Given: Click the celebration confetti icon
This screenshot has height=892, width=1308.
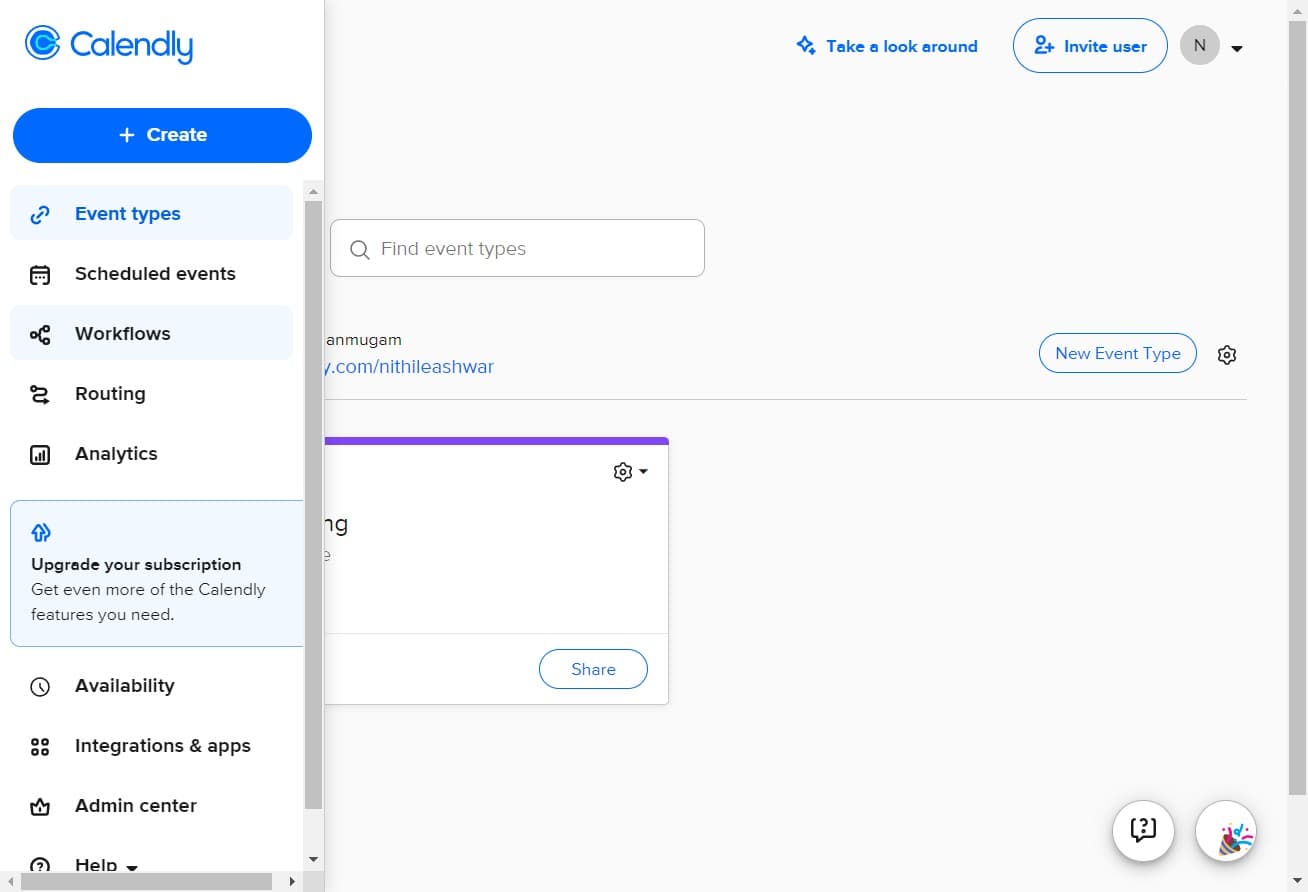Looking at the screenshot, I should [1226, 831].
